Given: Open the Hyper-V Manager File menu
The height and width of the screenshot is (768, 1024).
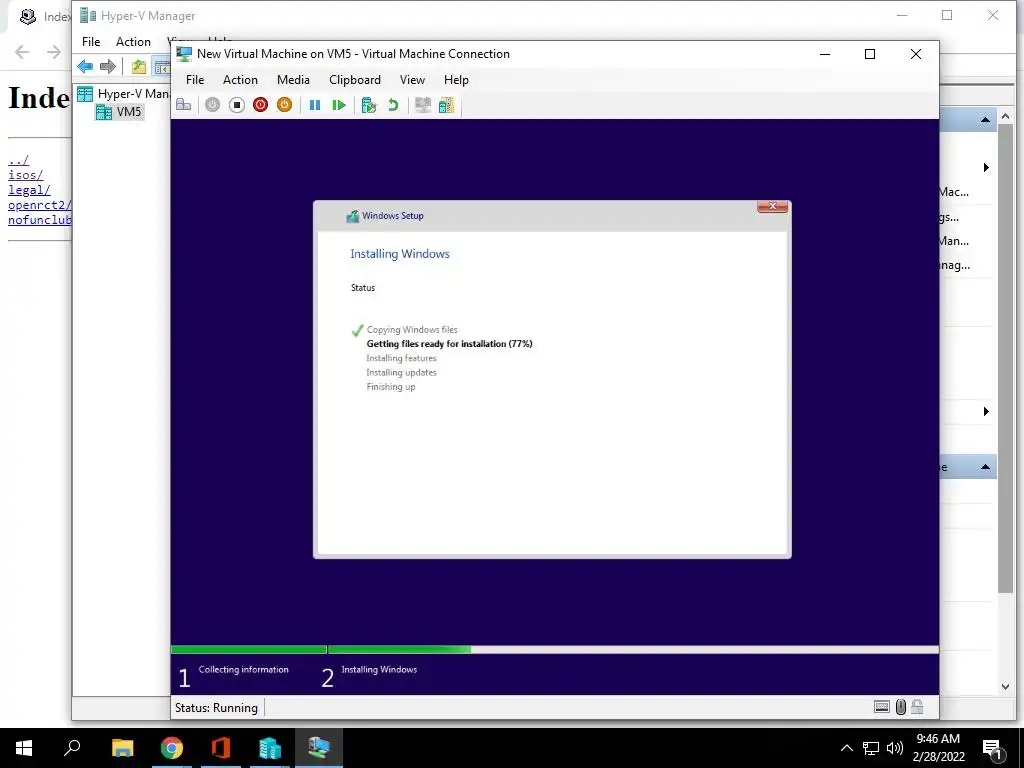Looking at the screenshot, I should click(x=91, y=42).
